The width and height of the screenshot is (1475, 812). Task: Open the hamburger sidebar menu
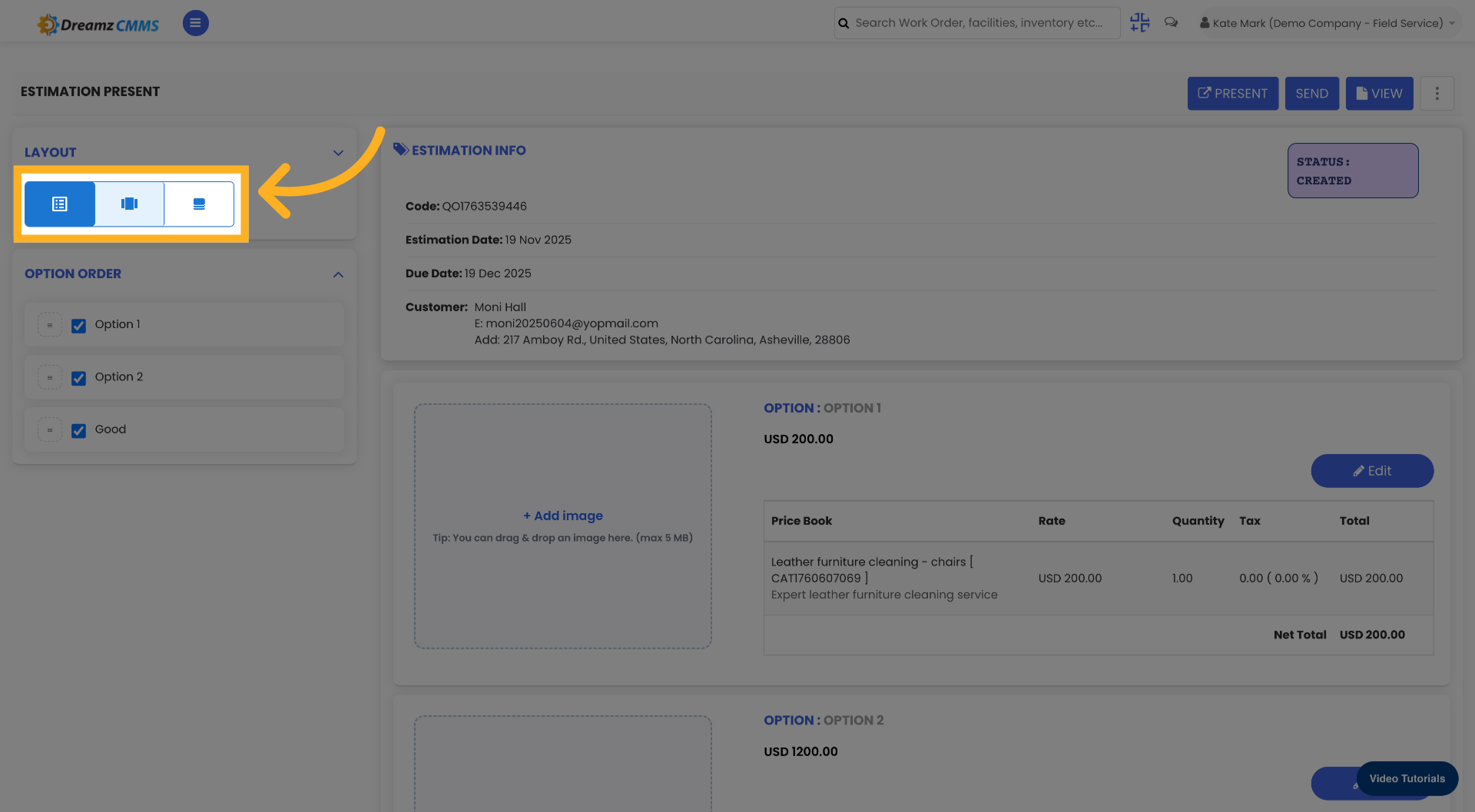point(195,23)
